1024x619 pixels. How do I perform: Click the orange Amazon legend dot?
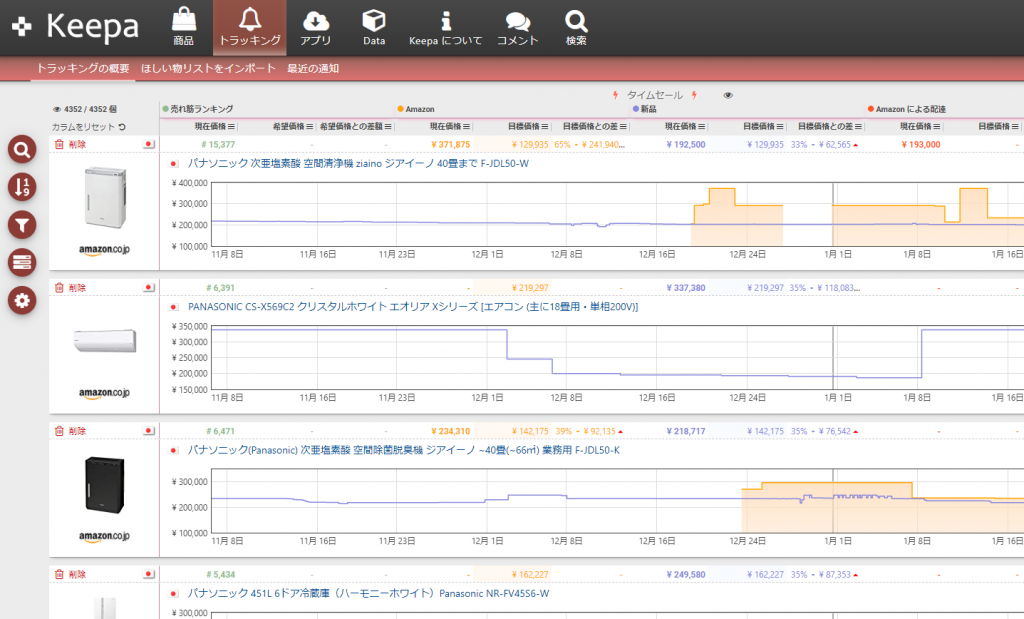(400, 108)
